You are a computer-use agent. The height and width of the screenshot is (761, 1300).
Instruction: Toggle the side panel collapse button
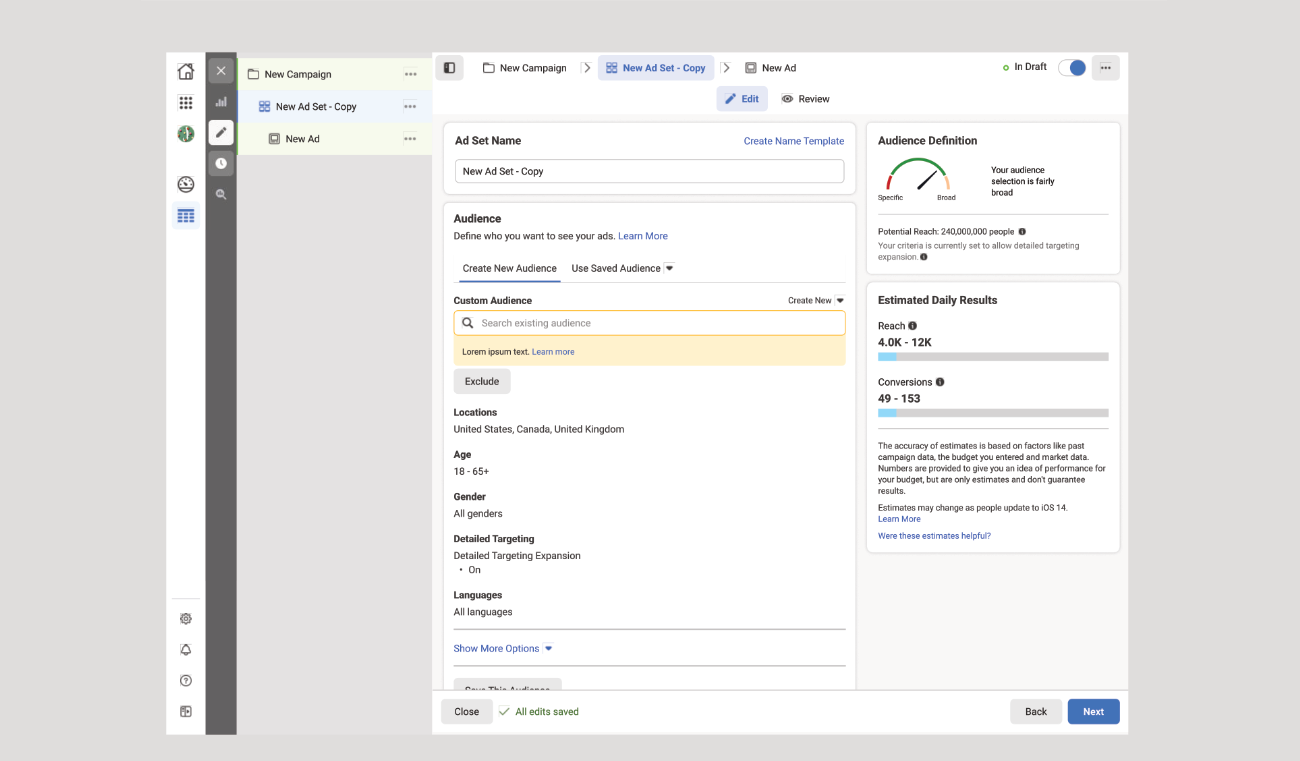click(449, 68)
